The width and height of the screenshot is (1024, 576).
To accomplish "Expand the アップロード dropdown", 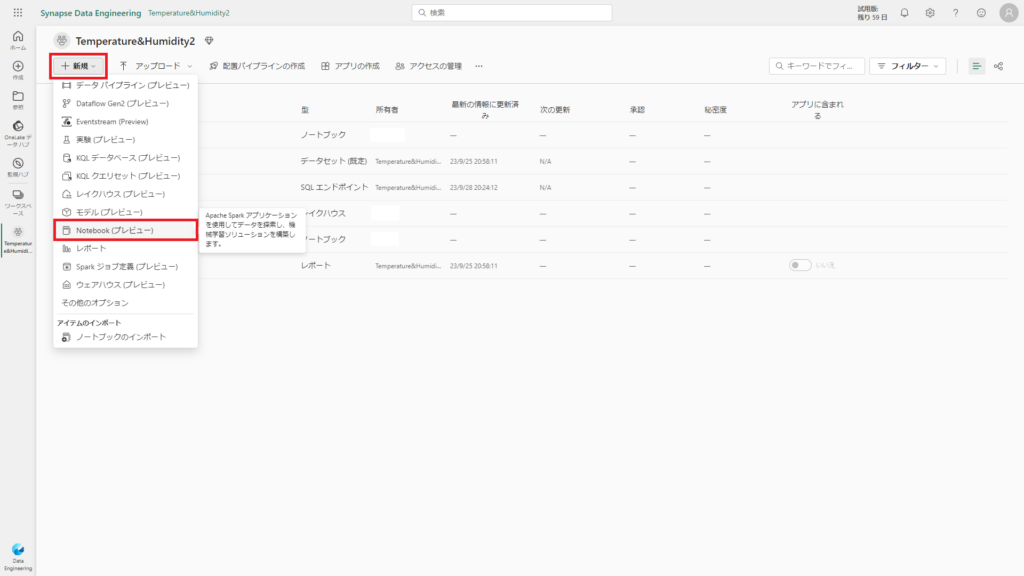I will [156, 66].
